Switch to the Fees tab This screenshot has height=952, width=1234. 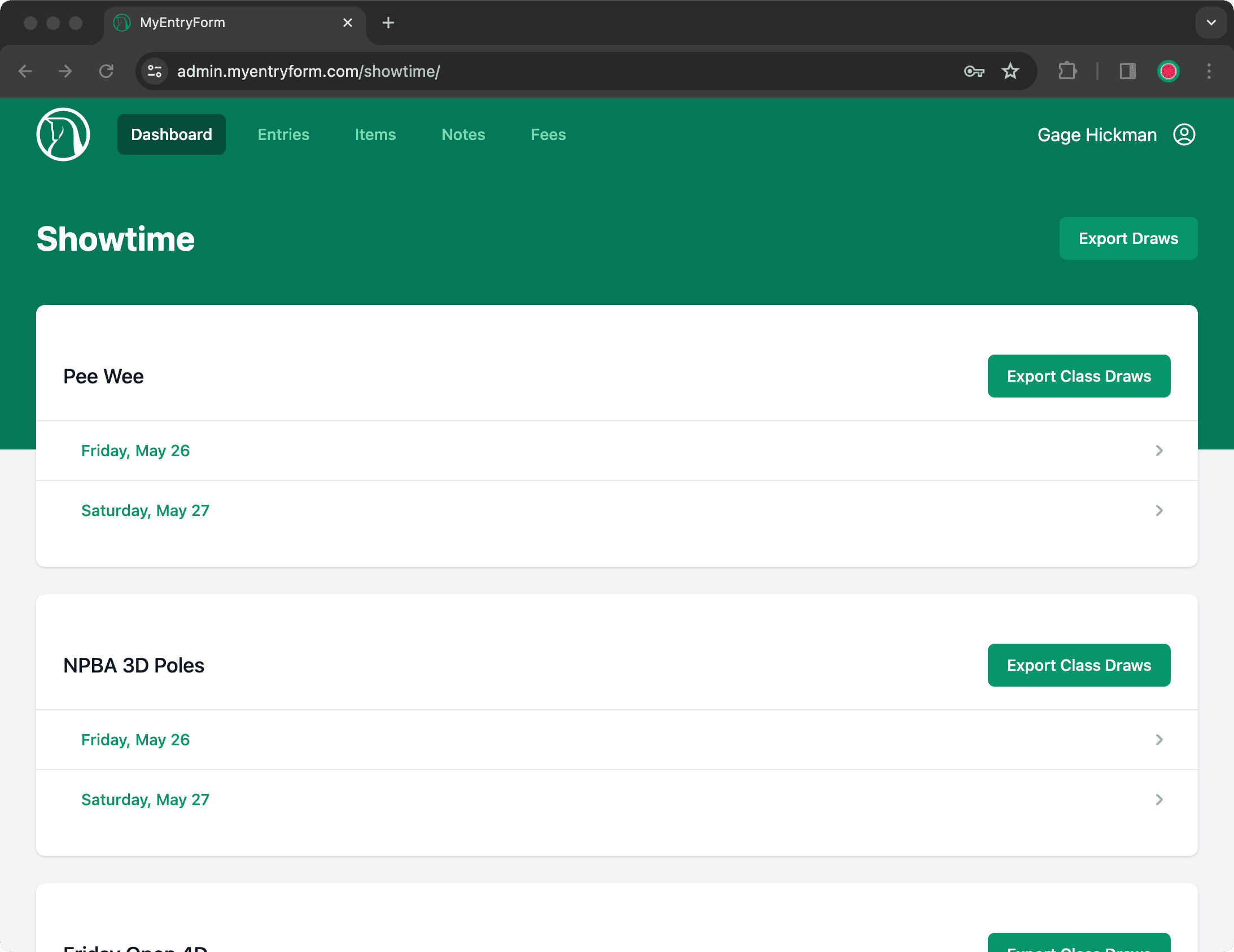(x=548, y=134)
